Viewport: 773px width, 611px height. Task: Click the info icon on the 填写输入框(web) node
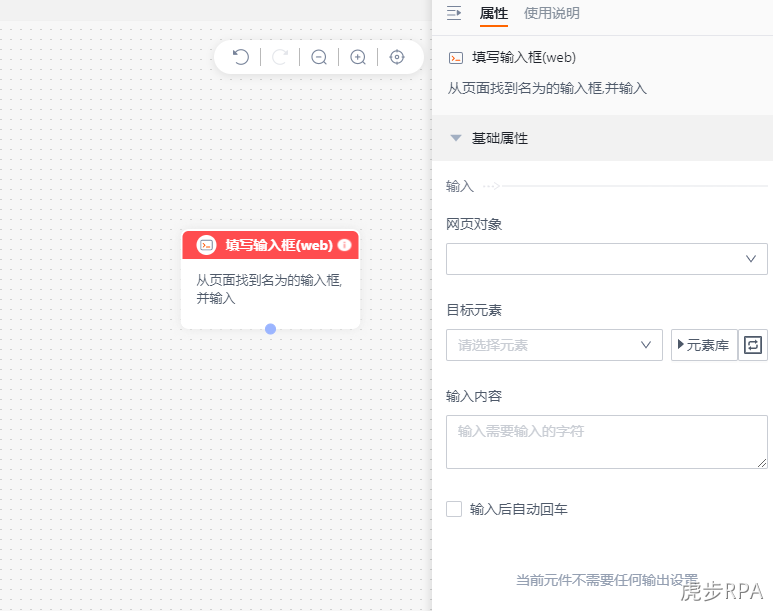345,245
